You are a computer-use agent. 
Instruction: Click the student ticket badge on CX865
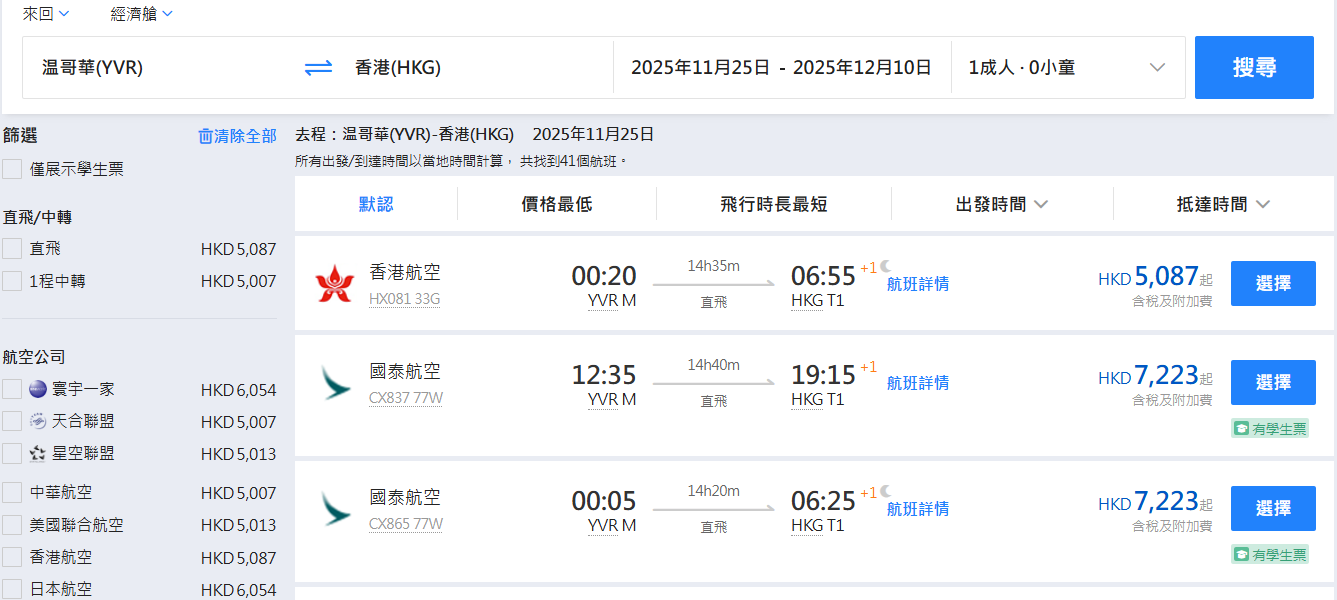[1269, 554]
